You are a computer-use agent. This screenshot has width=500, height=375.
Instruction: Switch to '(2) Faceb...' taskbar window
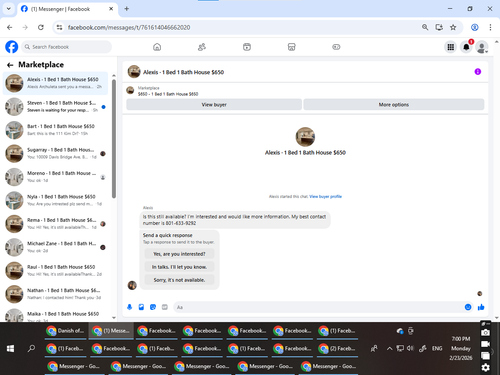click(x=337, y=349)
